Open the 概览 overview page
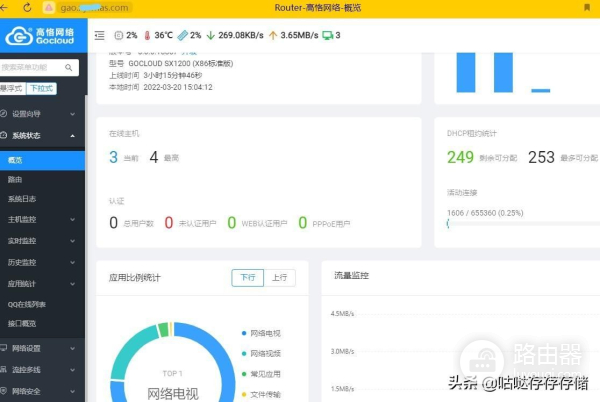The image size is (600, 402). click(42, 160)
